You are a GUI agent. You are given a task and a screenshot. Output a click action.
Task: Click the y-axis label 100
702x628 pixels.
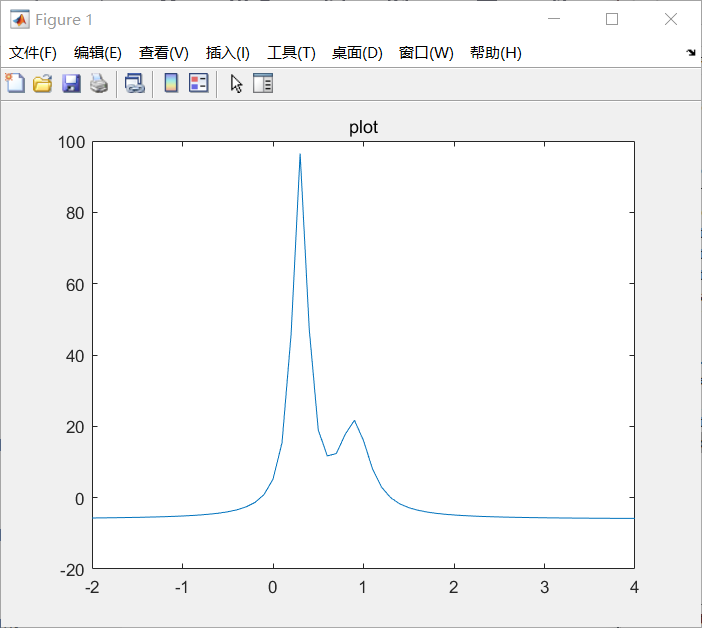coord(71,142)
